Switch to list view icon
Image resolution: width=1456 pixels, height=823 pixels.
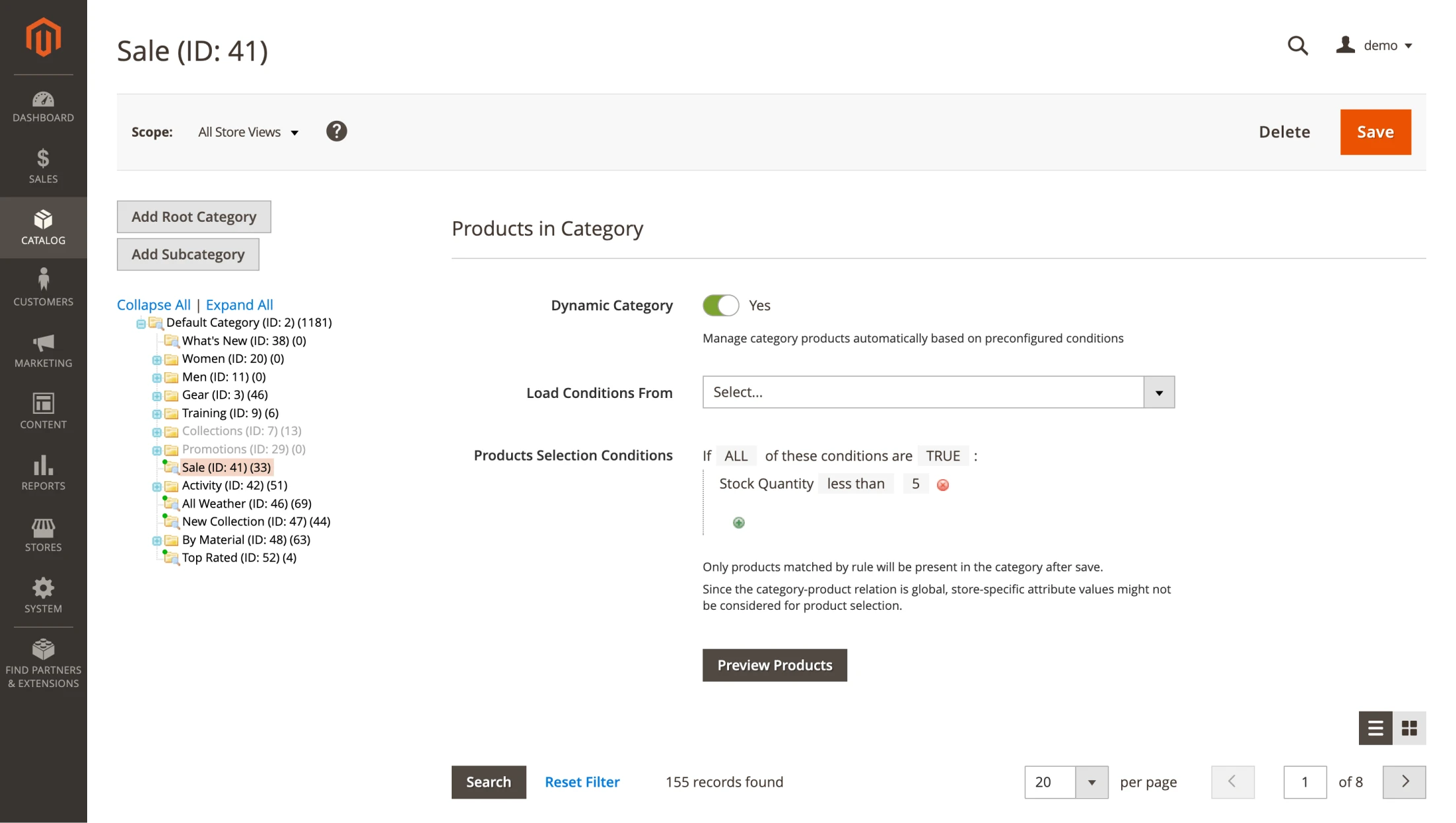(1375, 728)
